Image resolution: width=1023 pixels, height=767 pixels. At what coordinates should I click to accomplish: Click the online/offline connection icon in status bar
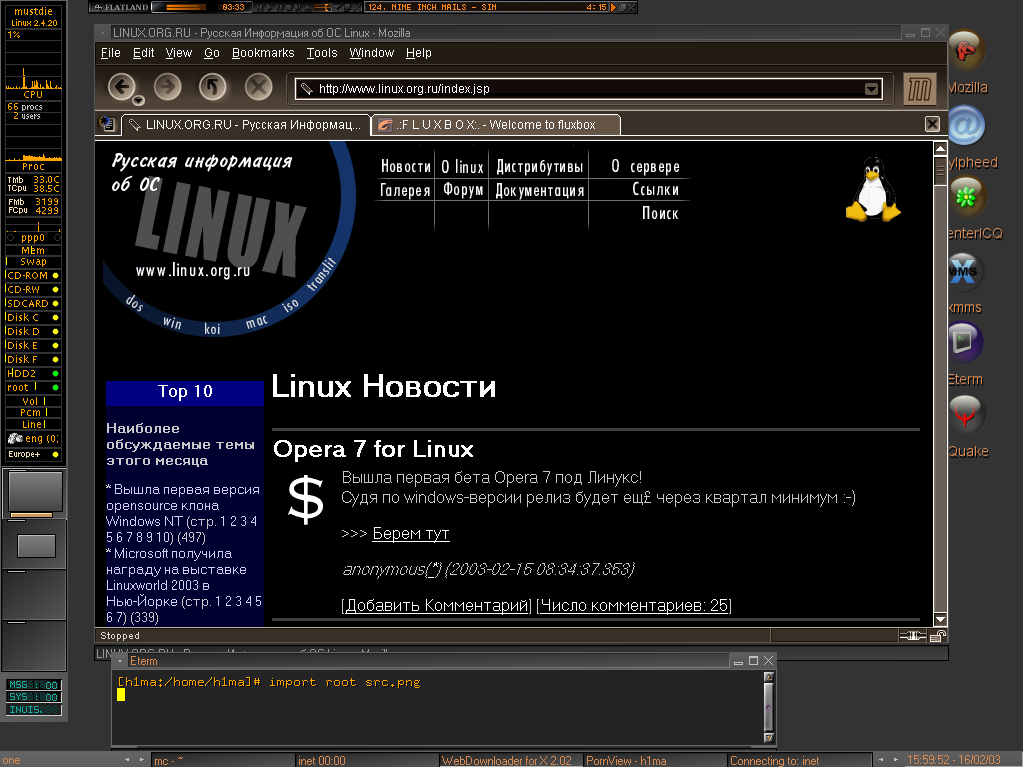[x=912, y=636]
